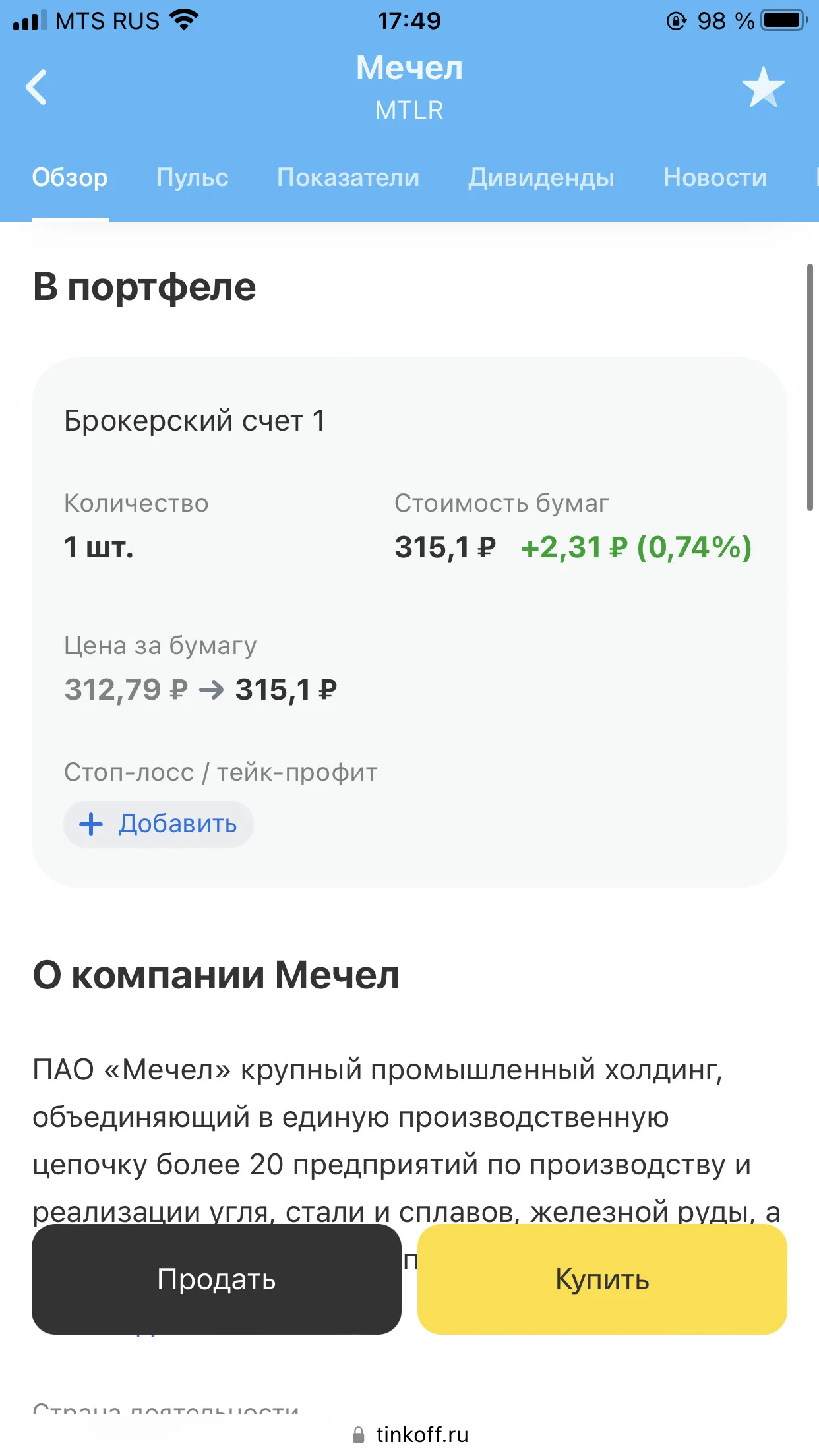Tap the tinkoff.ru address bar
Viewport: 819px width, 1456px height.
click(409, 1435)
